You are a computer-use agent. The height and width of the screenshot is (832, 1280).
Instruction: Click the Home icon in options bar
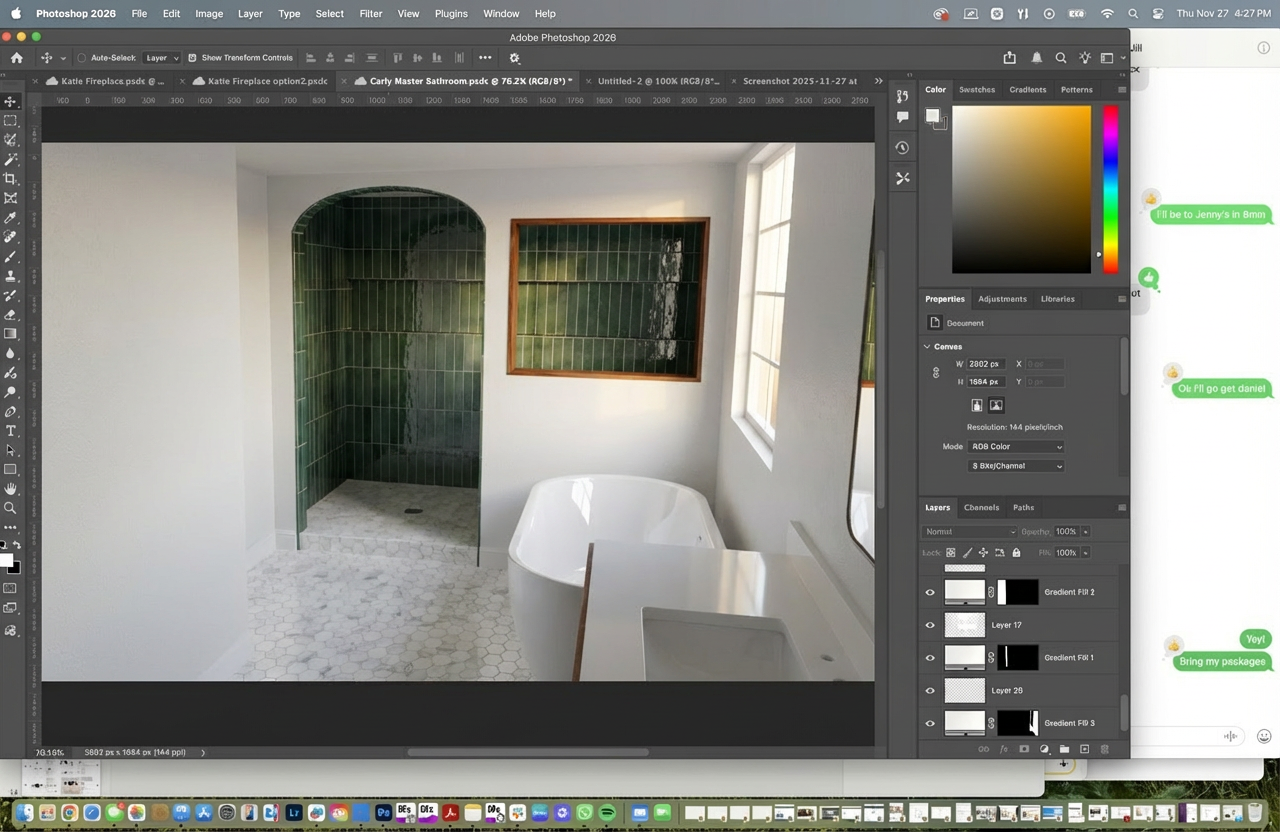click(x=16, y=58)
